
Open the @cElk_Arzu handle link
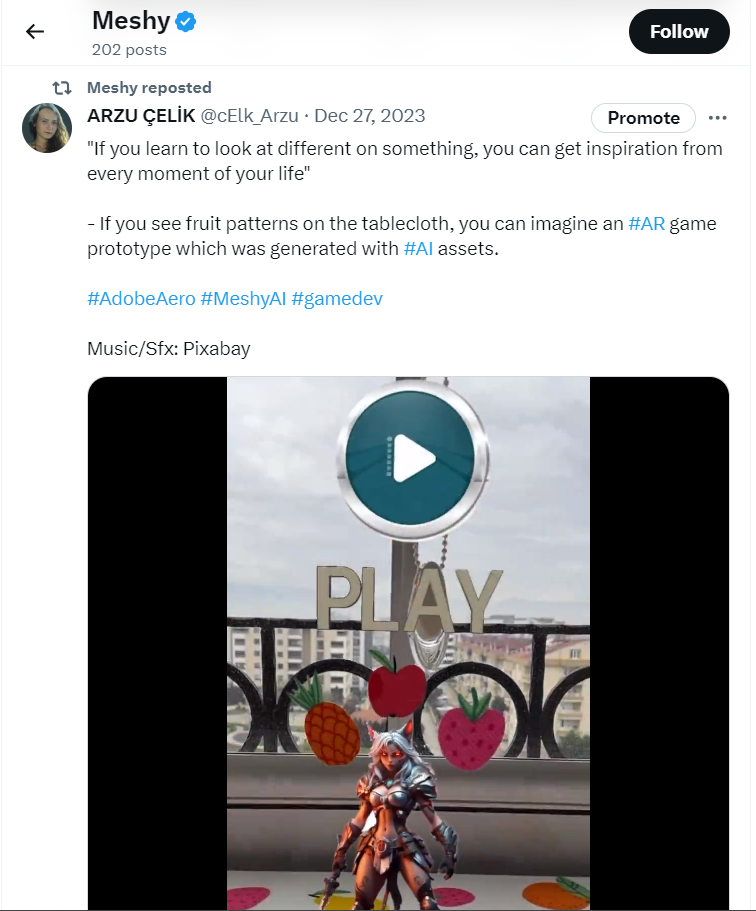click(249, 116)
